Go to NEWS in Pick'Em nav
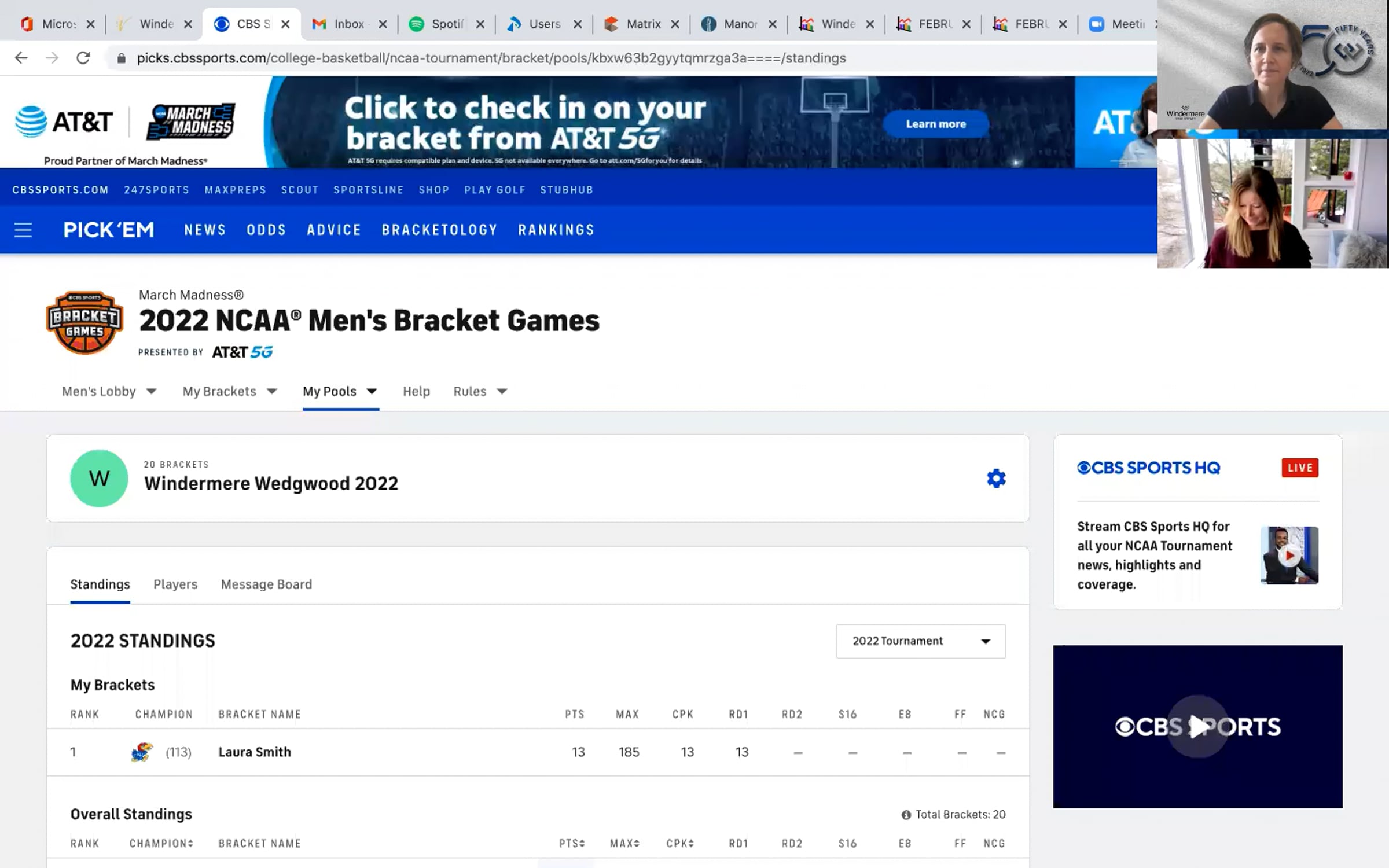Image resolution: width=1389 pixels, height=868 pixels. (205, 230)
